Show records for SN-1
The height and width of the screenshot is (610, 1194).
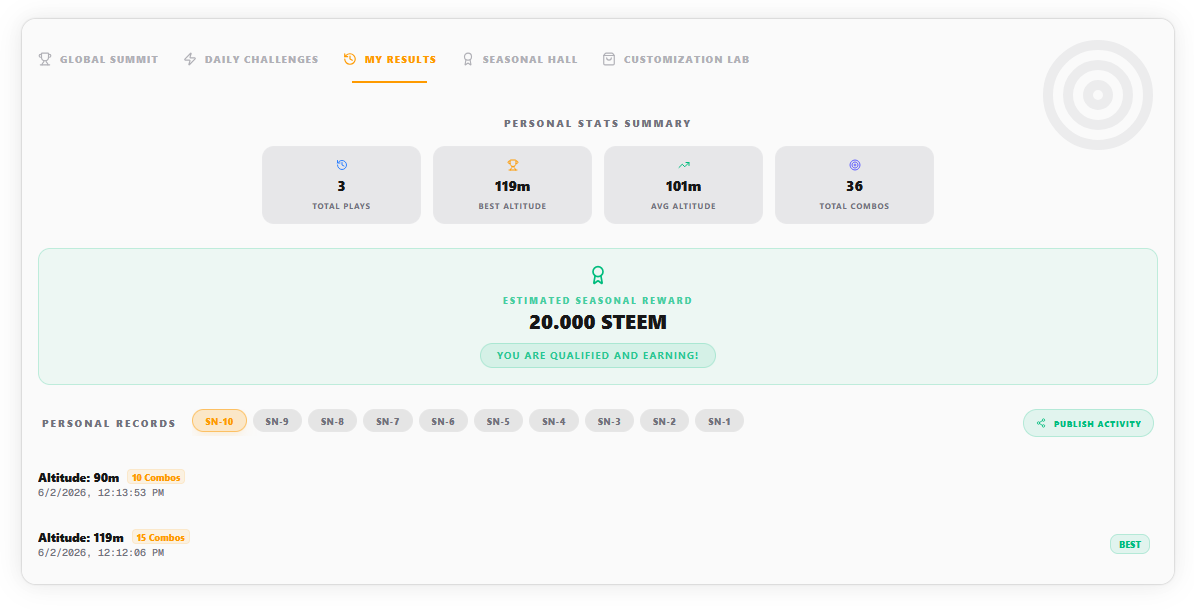click(x=720, y=421)
